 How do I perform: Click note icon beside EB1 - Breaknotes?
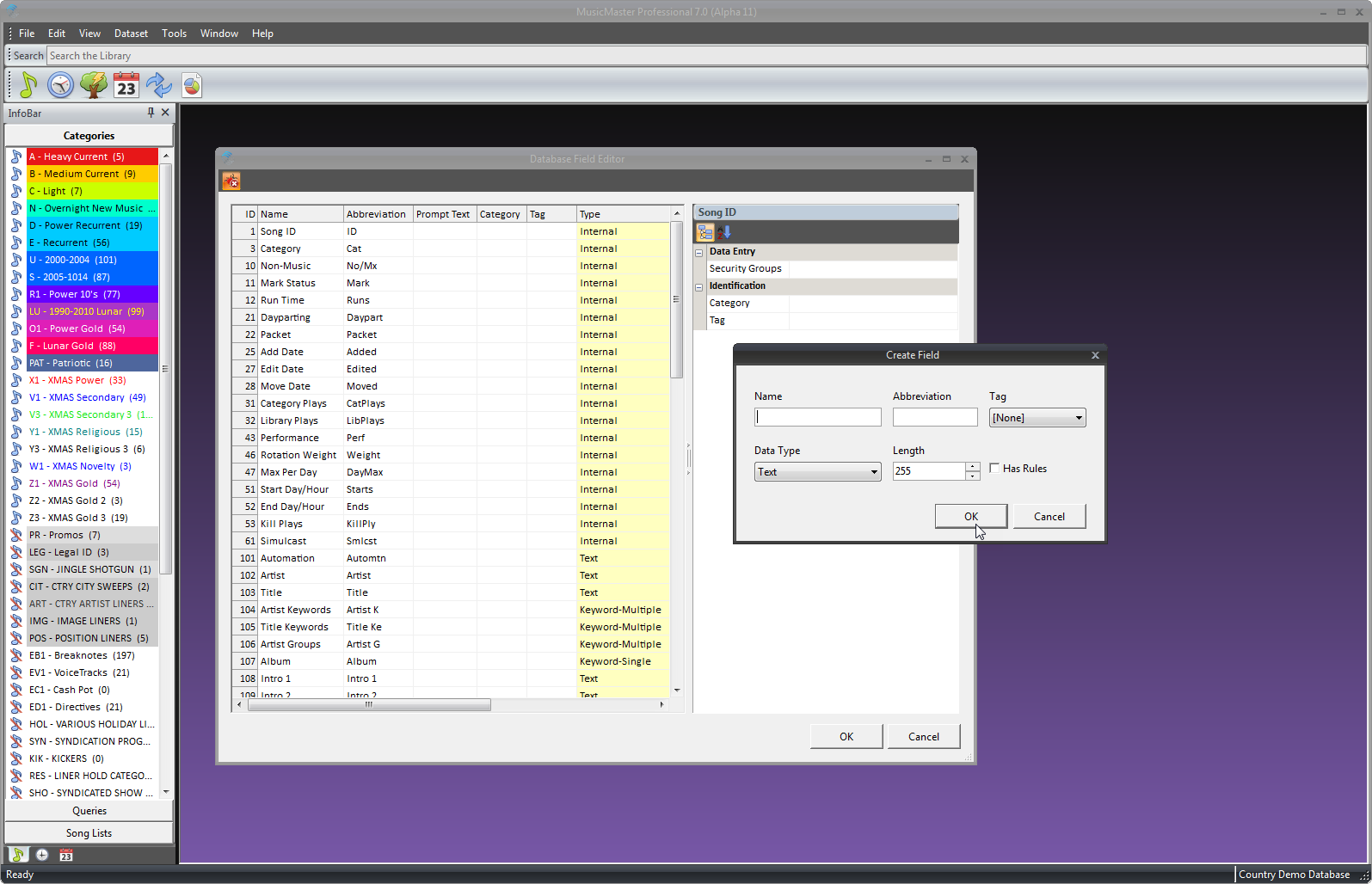(16, 655)
